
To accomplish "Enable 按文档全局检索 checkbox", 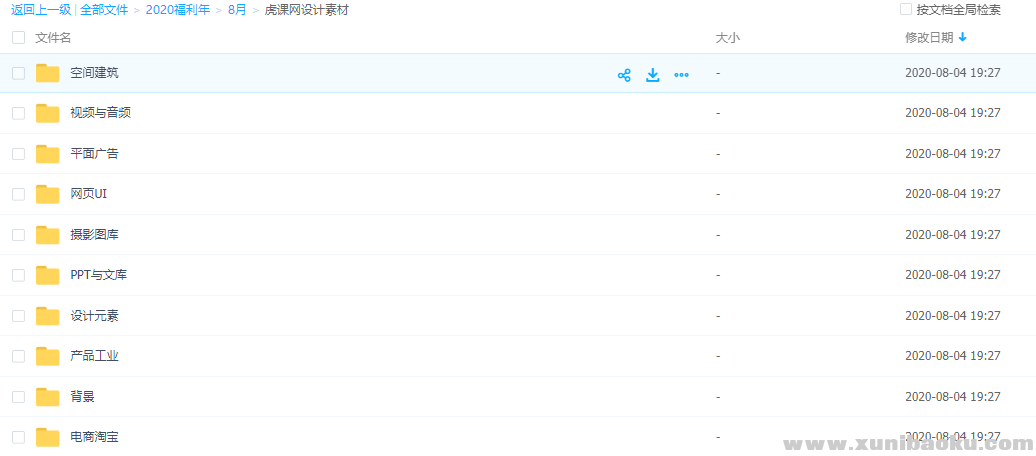I will pyautogui.click(x=906, y=10).
